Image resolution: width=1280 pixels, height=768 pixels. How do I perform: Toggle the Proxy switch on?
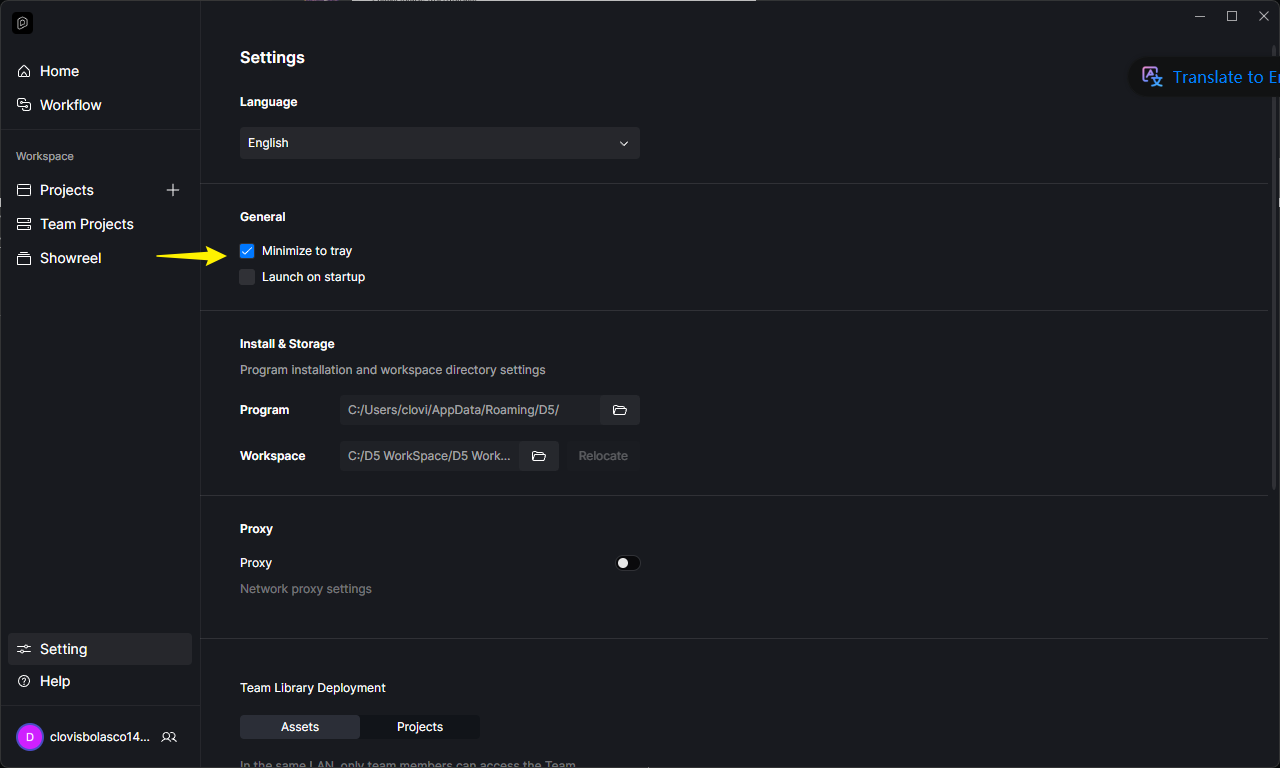[x=627, y=563]
